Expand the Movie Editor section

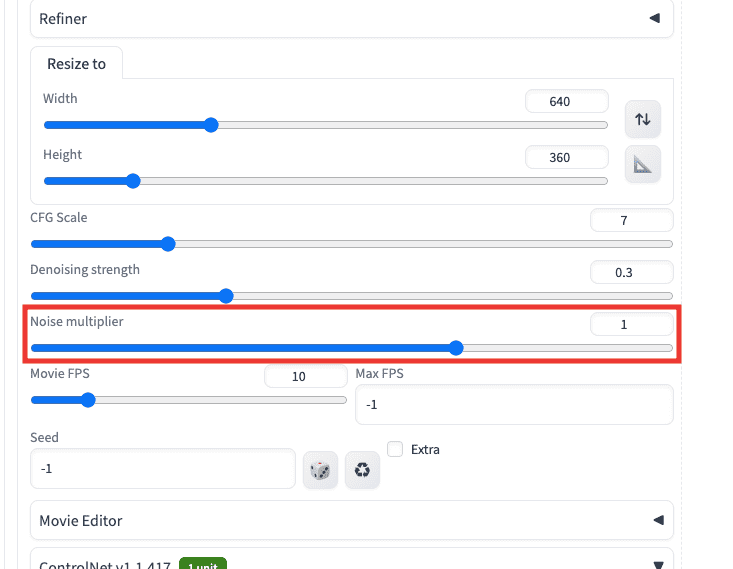(x=352, y=520)
